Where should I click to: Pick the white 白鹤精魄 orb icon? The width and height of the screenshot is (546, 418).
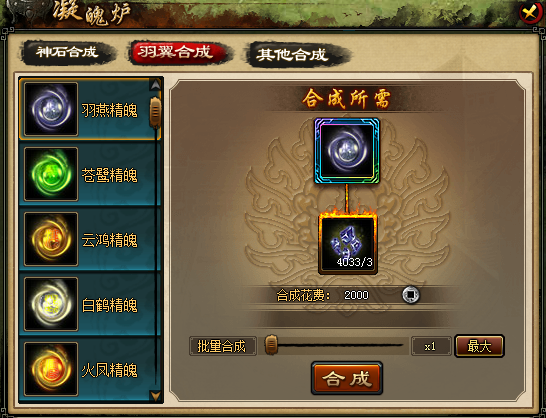point(51,304)
